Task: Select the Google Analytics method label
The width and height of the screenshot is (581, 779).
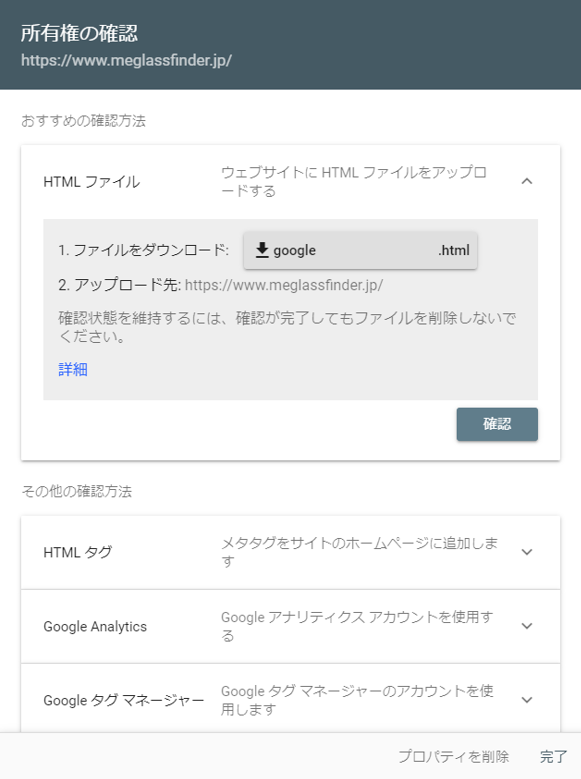Action: click(95, 626)
